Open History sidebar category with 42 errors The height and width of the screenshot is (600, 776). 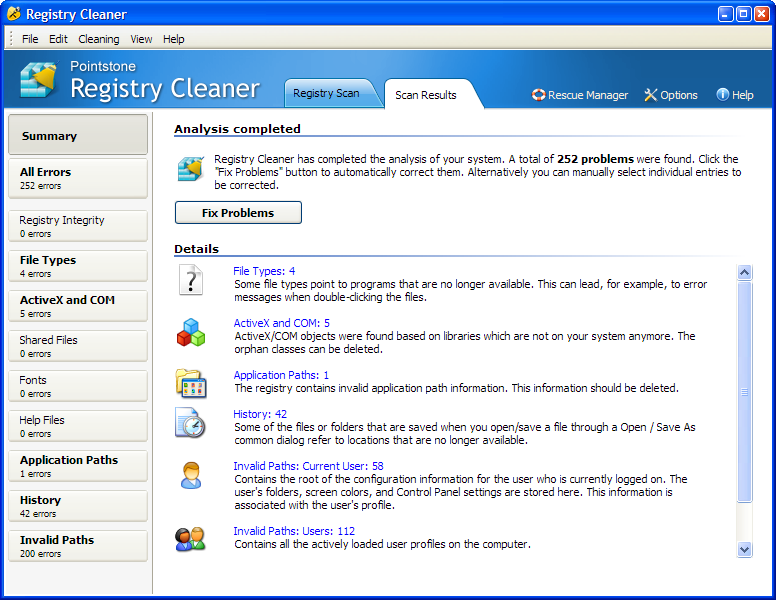click(78, 506)
